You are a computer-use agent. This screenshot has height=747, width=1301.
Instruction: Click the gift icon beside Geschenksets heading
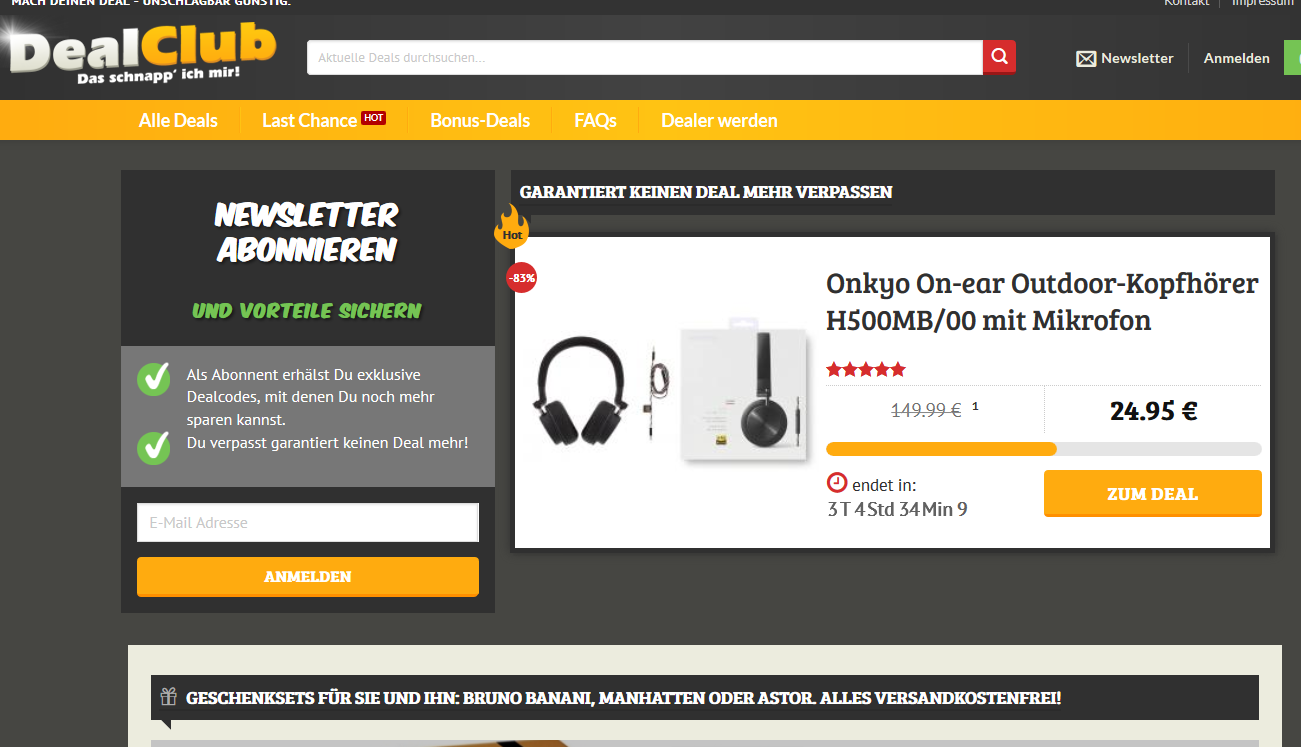pos(168,697)
